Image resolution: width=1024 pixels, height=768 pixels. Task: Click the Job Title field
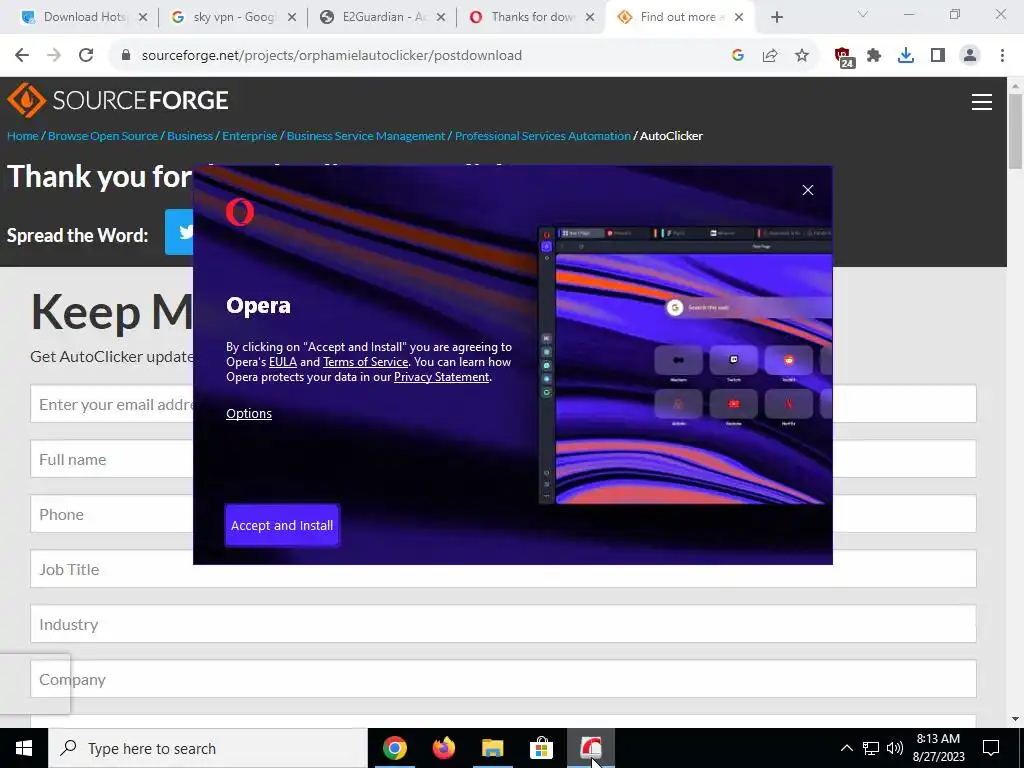(504, 569)
